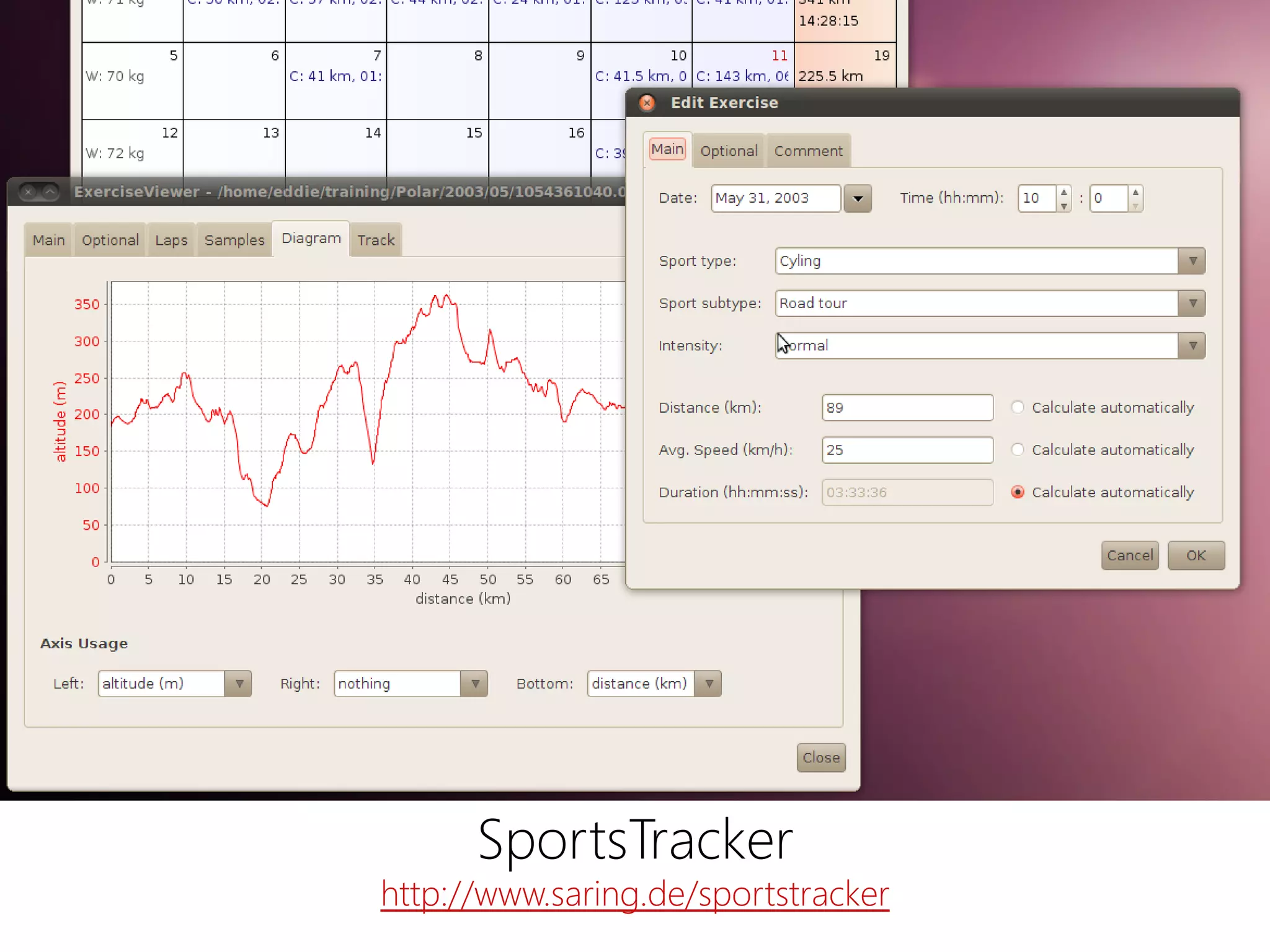
Task: Open Bottom axis distance dropdown
Action: pos(709,684)
